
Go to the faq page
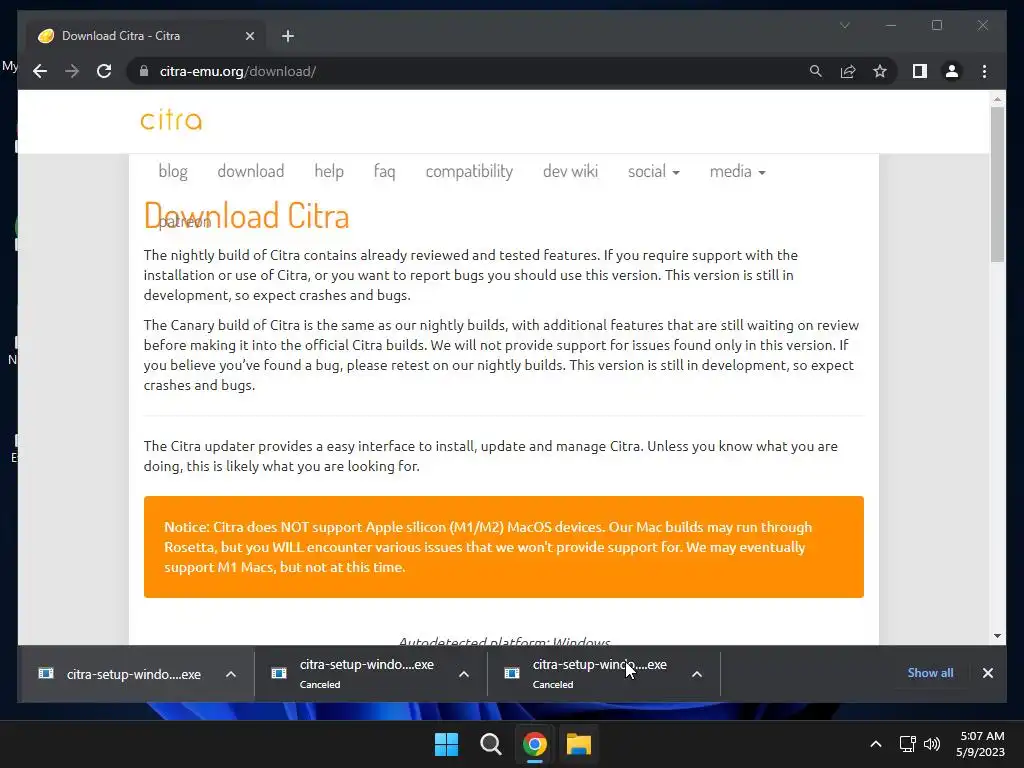pos(384,171)
